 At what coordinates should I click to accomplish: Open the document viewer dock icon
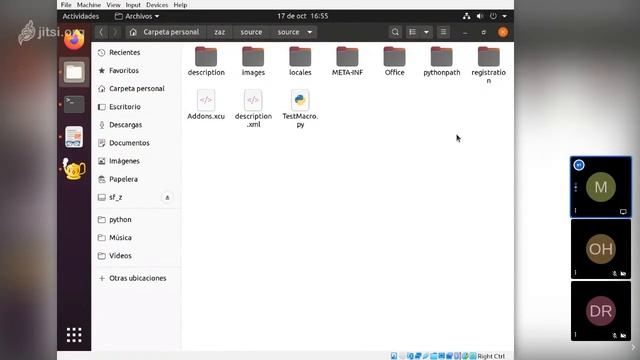point(74,137)
